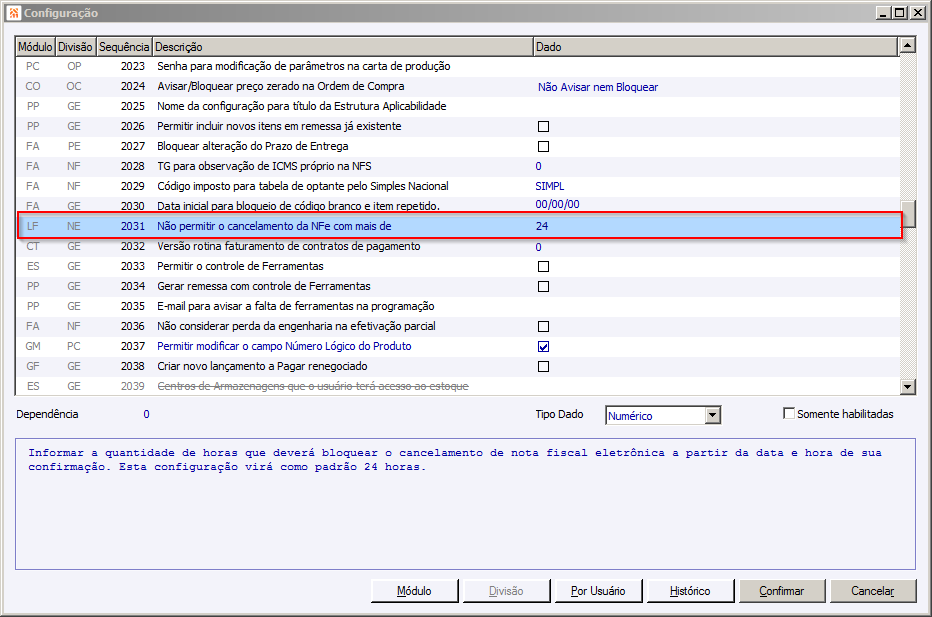Enable 'Permitir o controle de Ferramentas' checkbox
Image resolution: width=932 pixels, height=617 pixels.
(543, 266)
